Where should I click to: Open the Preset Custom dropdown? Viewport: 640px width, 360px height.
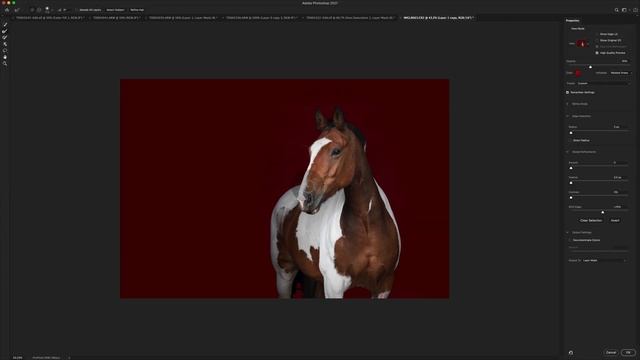(x=603, y=83)
